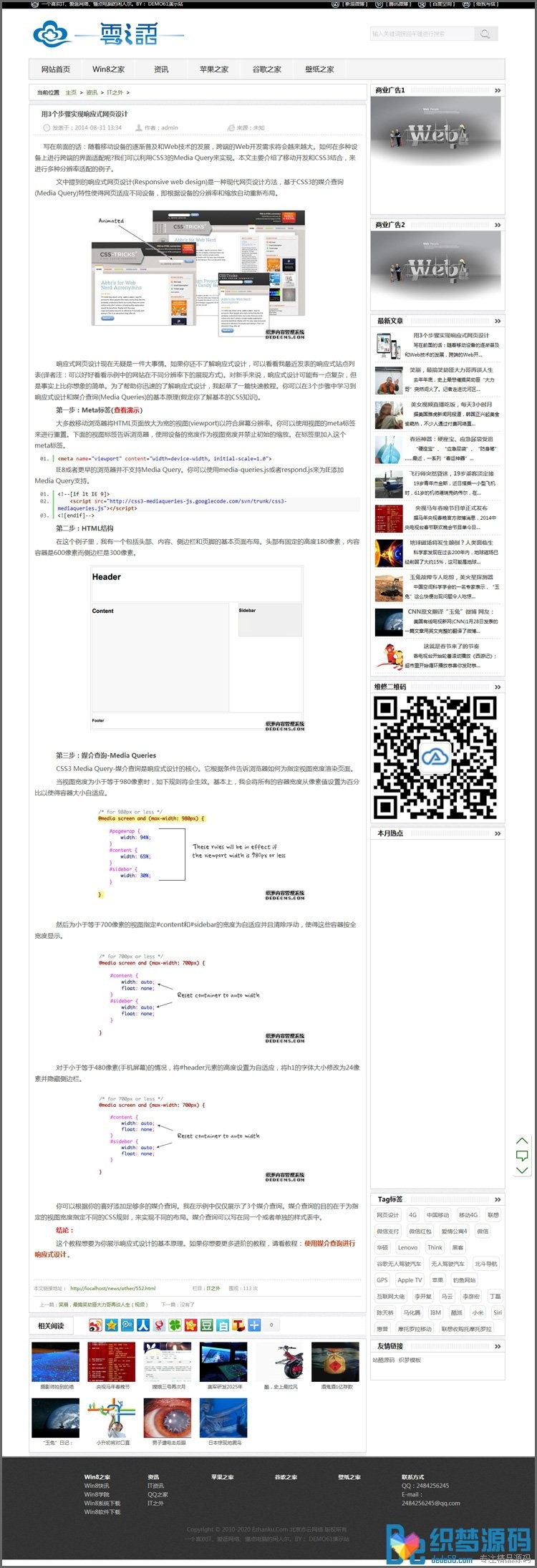The height and width of the screenshot is (1568, 537).
Task: Click the QR code image
Action: tap(435, 758)
